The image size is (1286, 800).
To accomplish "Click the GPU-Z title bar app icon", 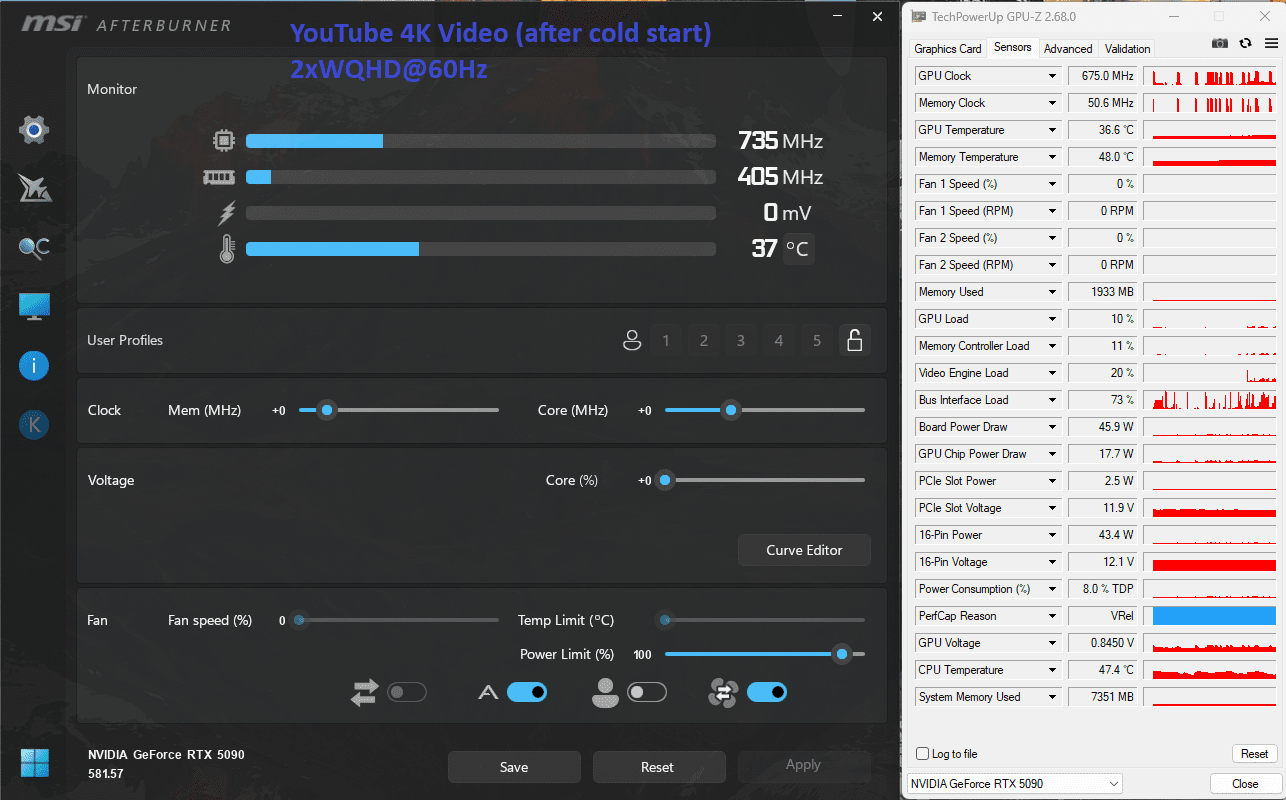I will [918, 17].
